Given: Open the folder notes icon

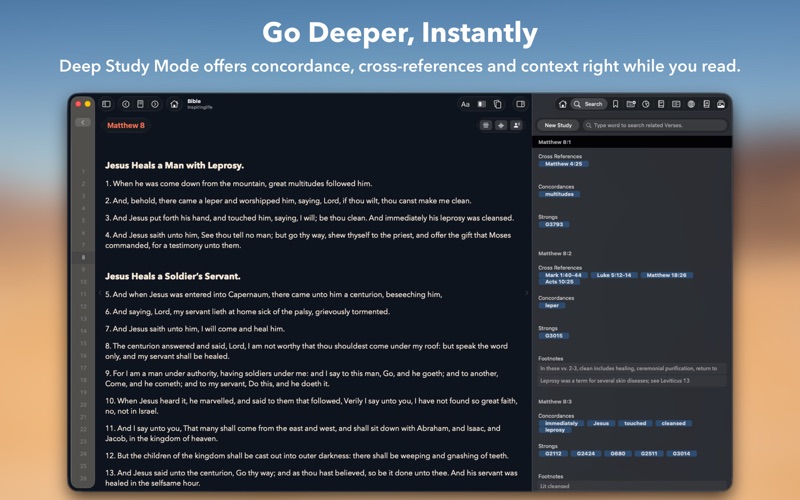Looking at the screenshot, I should (x=631, y=104).
